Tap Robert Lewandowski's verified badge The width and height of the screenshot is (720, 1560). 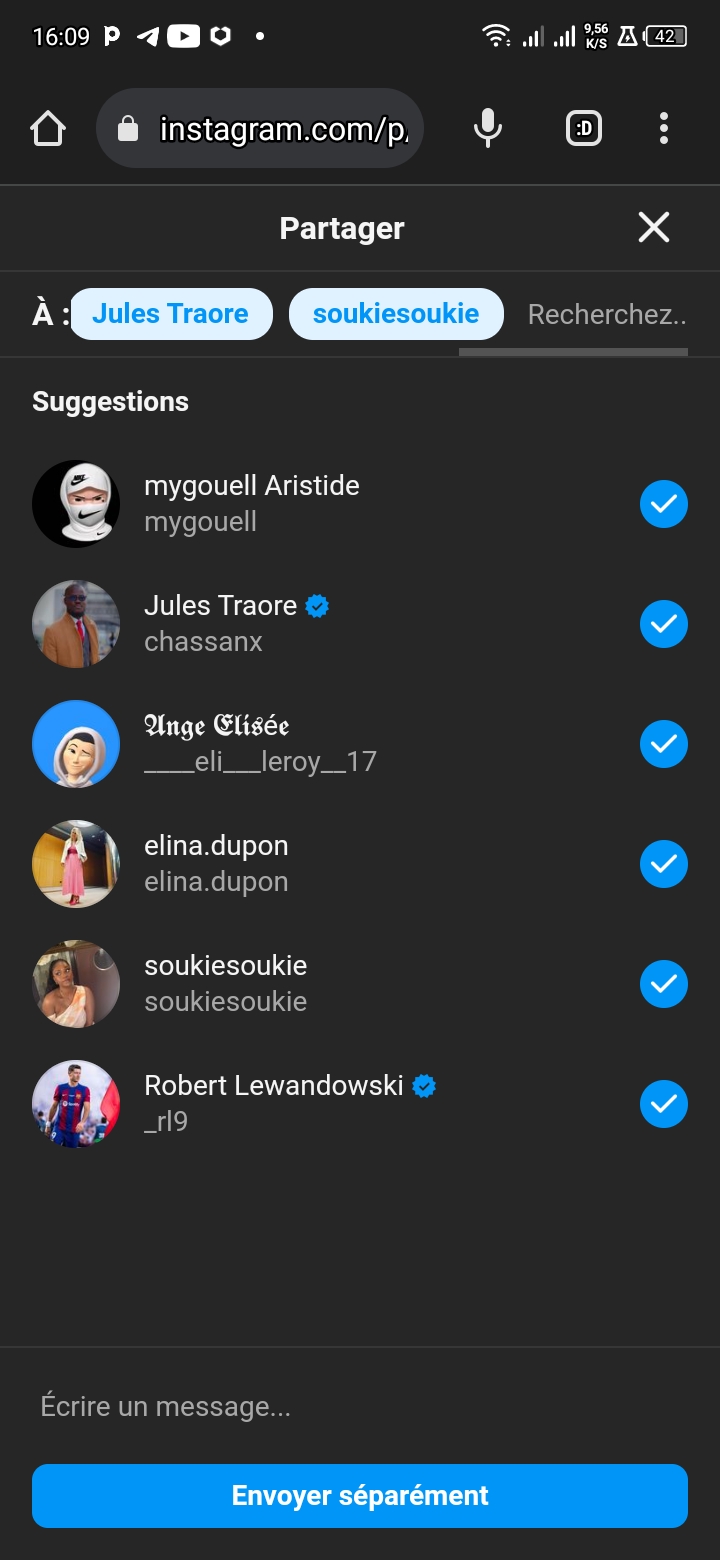click(x=424, y=1086)
